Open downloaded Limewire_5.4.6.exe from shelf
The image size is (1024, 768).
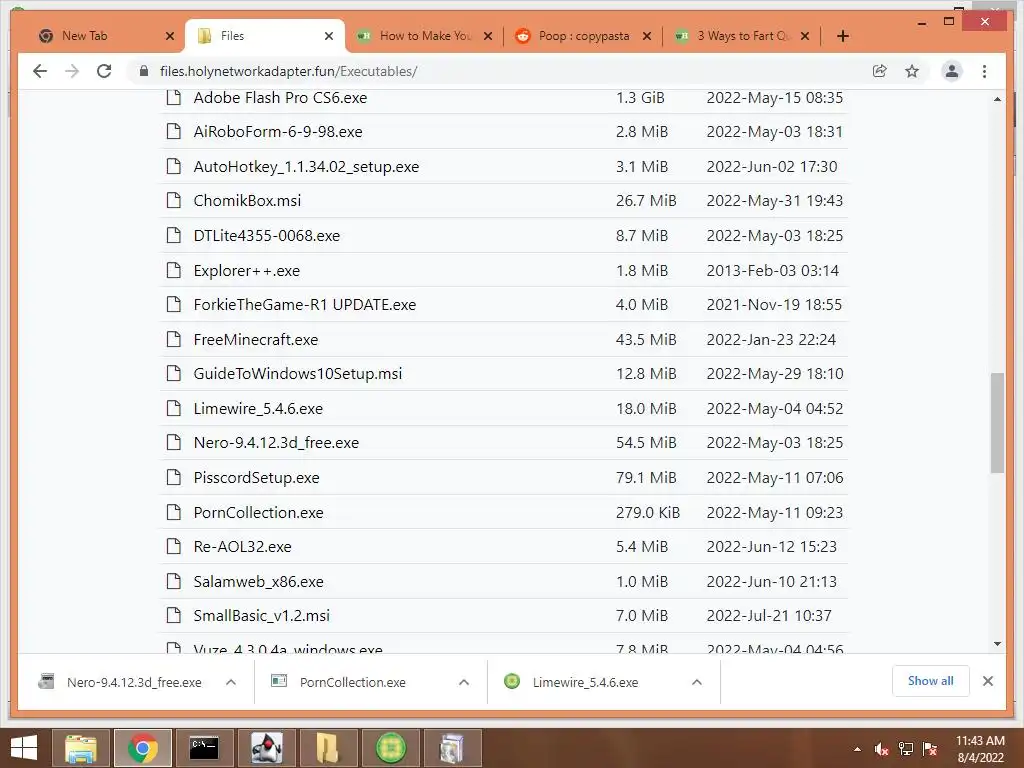pos(571,682)
